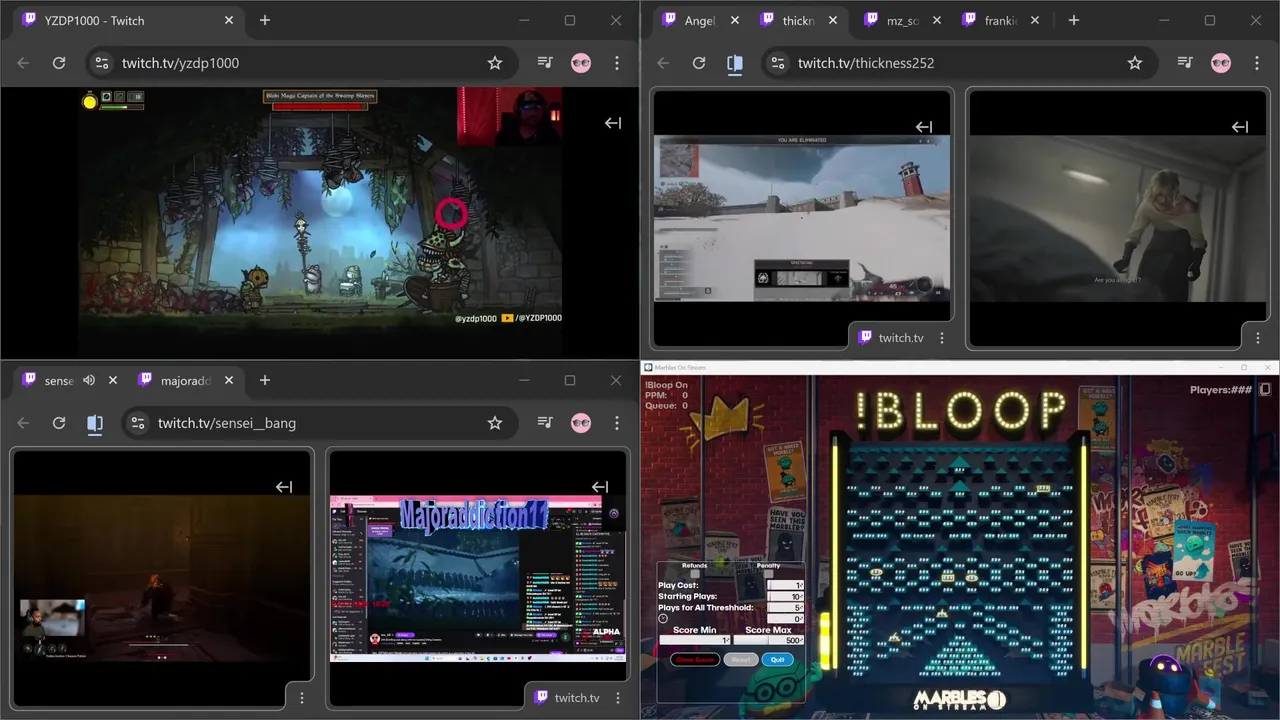Screen dimensions: 1280x720
Task: Enable the Penalty checkbox in Marbles On Stream
Action: click(x=768, y=574)
